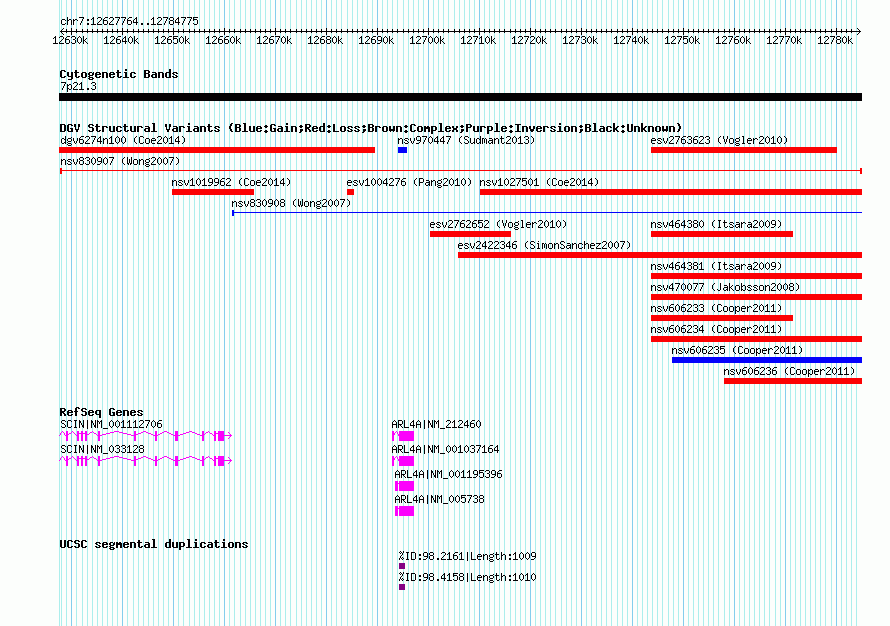This screenshot has width=890, height=626.
Task: Select the ARL4A|NM_005738 gene glyph
Action: pos(405,511)
